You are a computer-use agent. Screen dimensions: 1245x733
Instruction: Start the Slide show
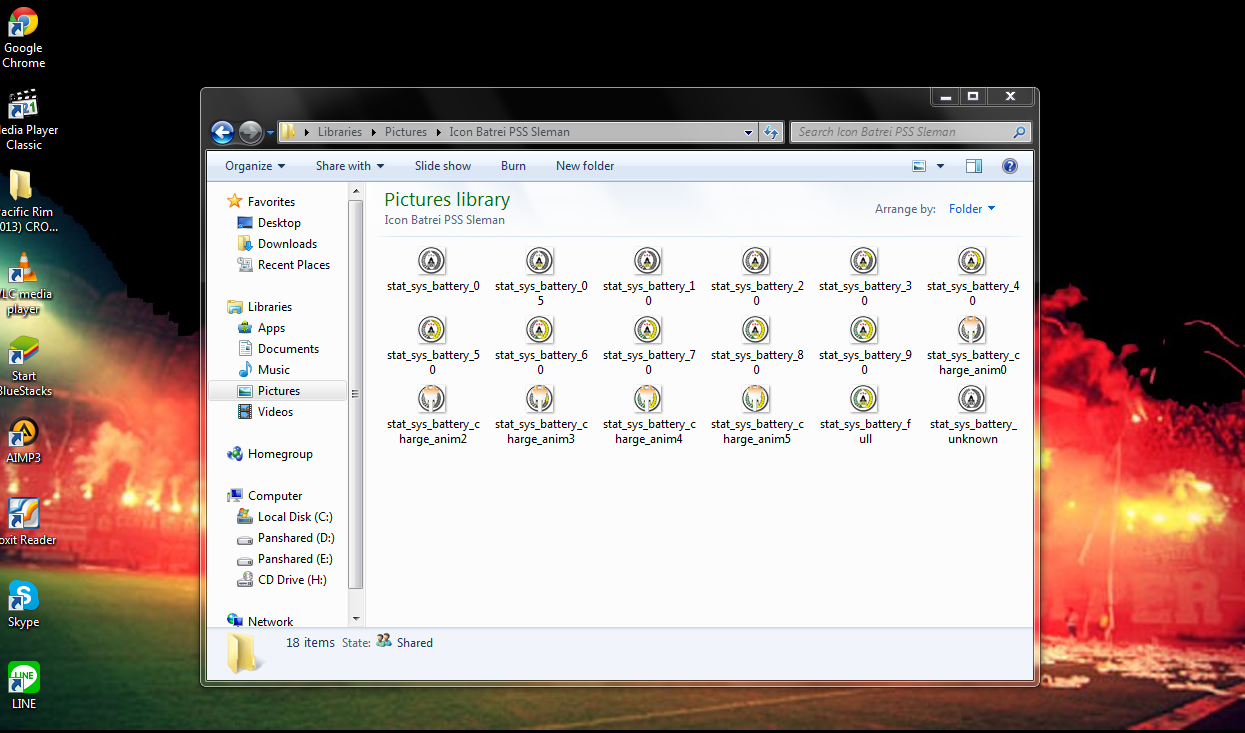443,166
